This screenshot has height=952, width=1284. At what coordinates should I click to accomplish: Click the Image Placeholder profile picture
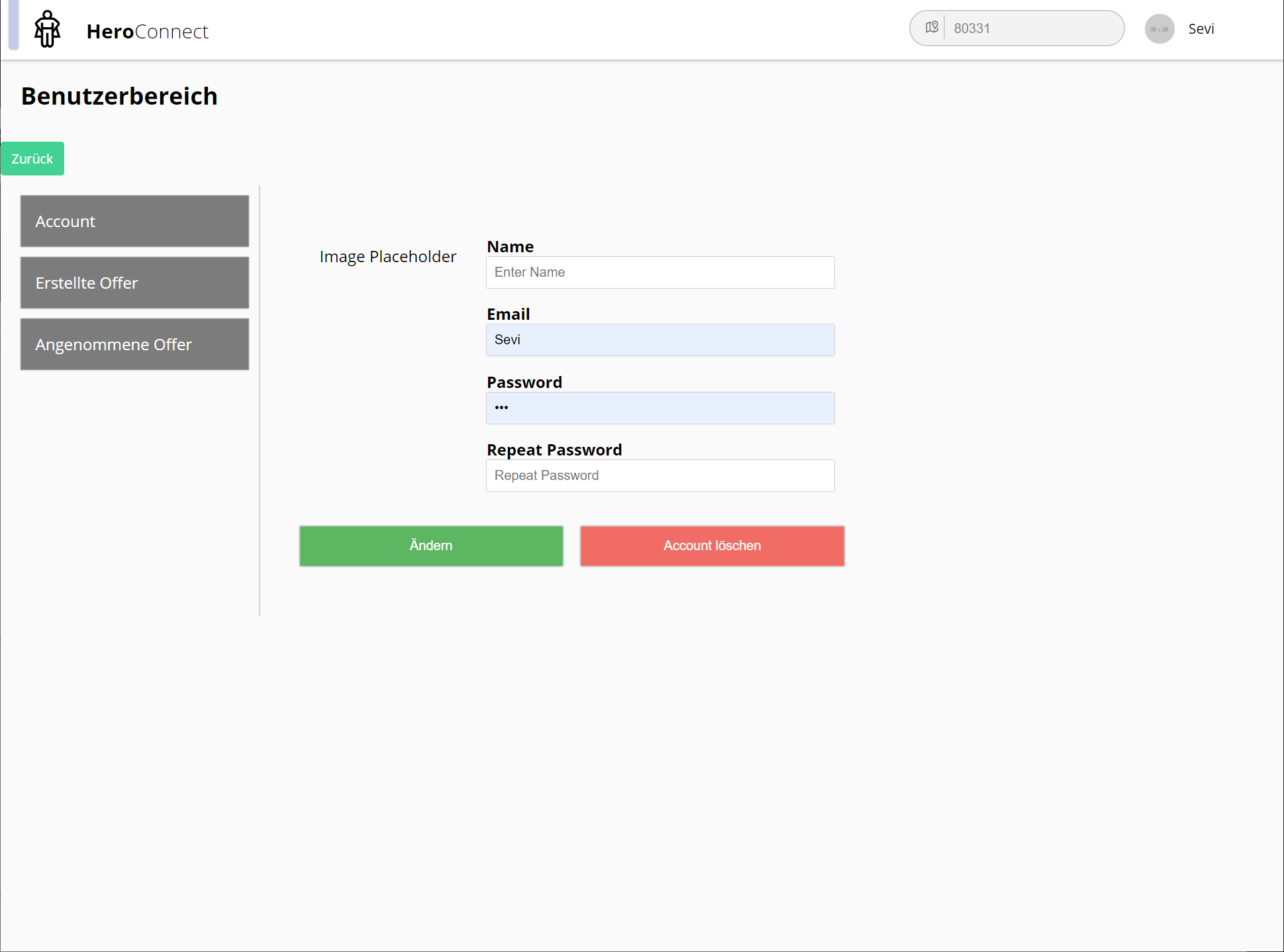click(x=387, y=257)
